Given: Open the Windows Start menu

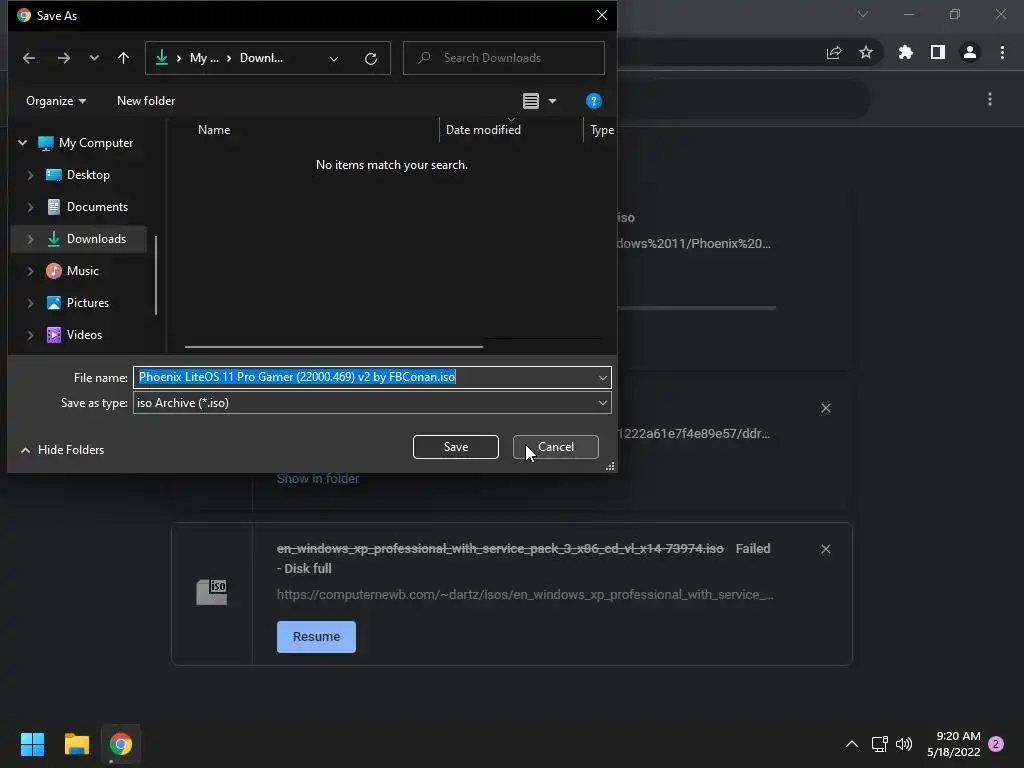Looking at the screenshot, I should tap(32, 744).
